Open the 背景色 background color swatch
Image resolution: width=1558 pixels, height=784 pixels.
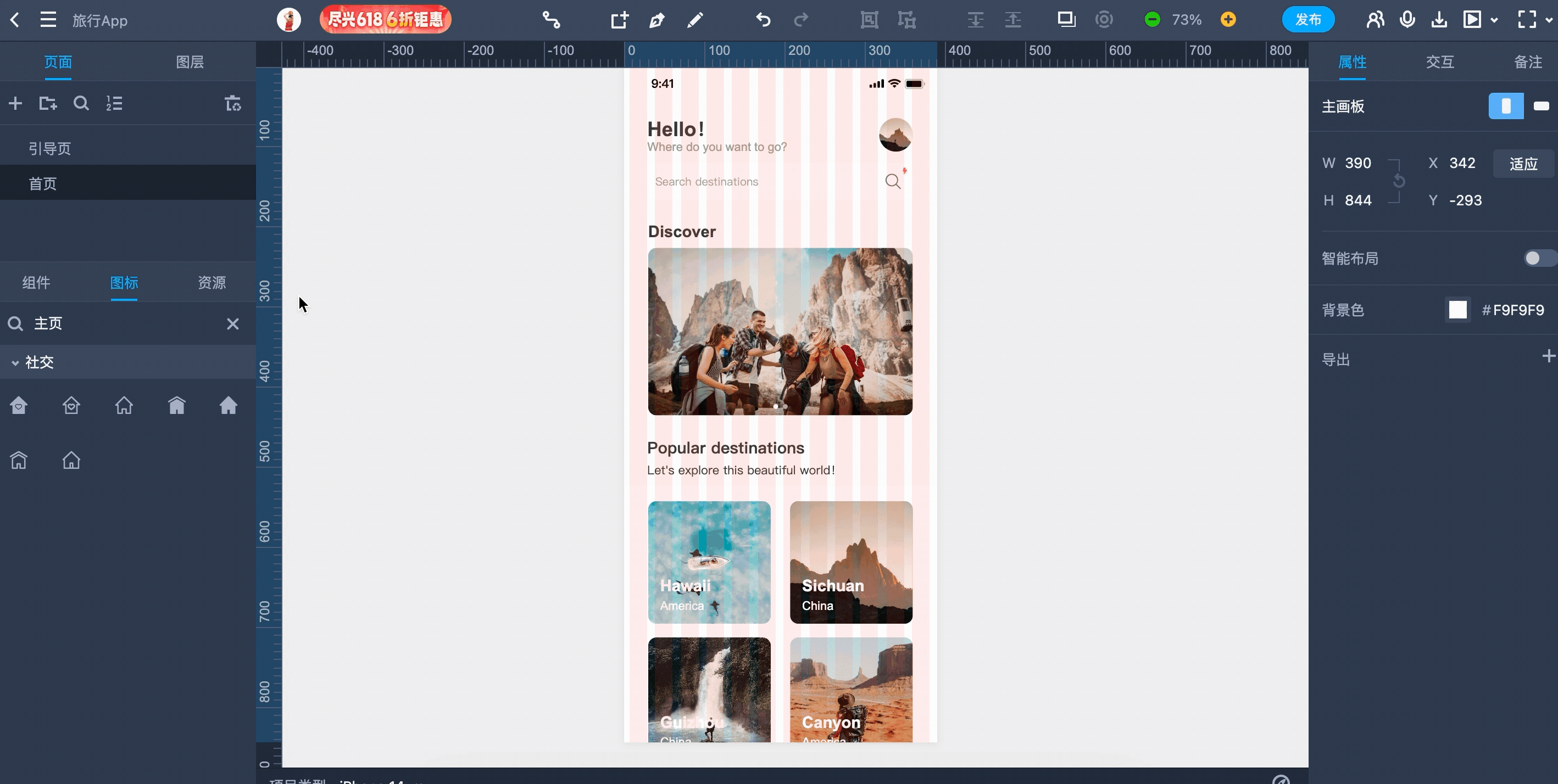tap(1457, 310)
